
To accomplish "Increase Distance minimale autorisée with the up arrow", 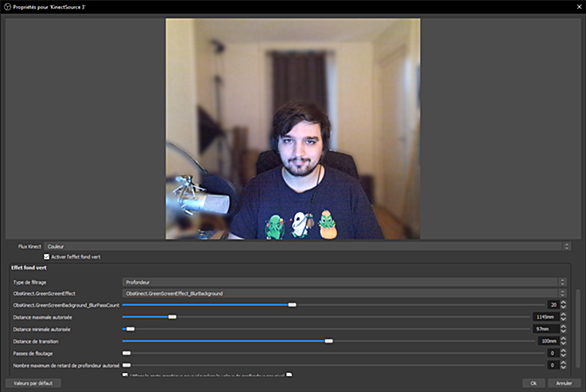I will [x=563, y=327].
